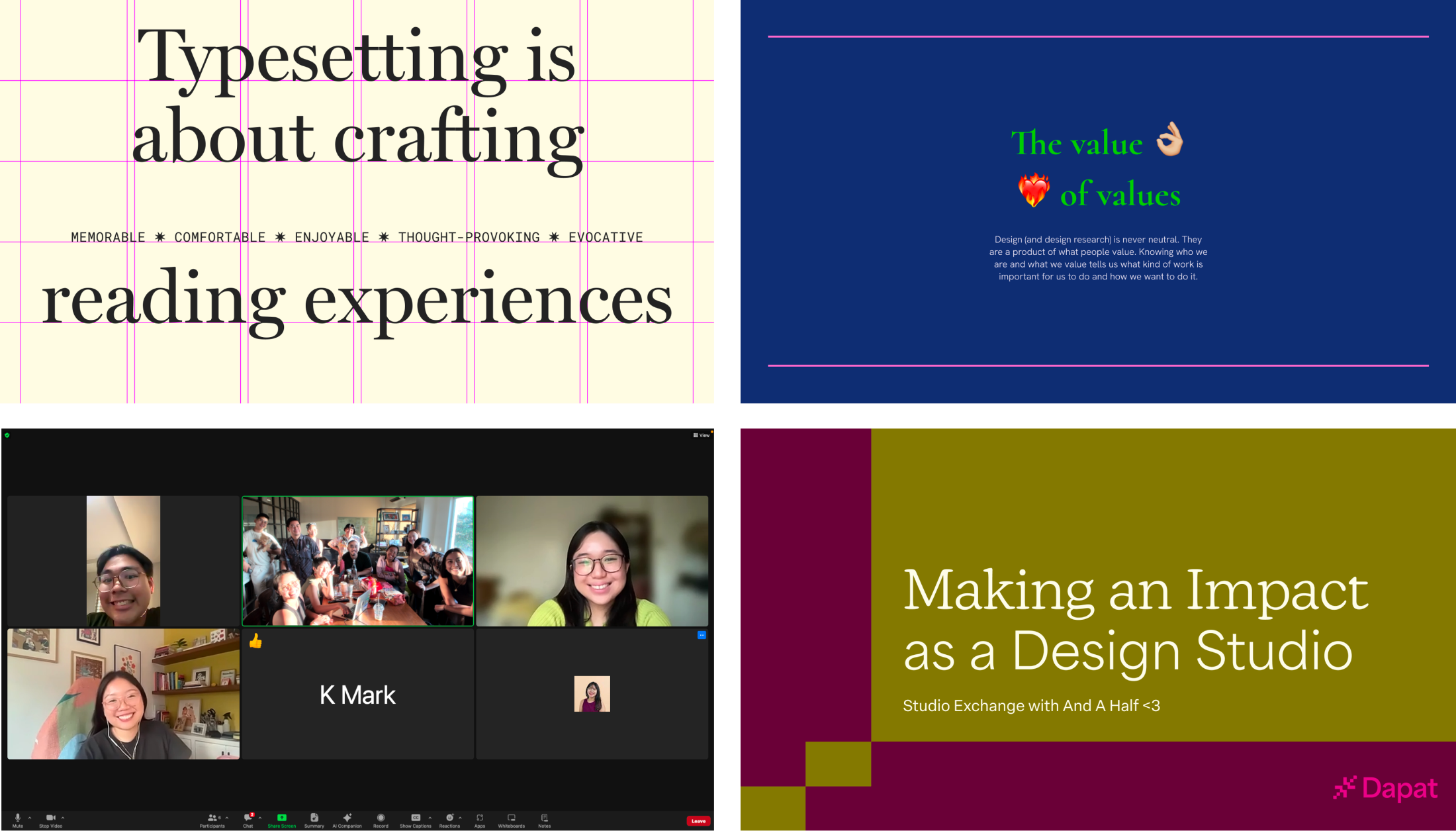Expand the caret next to Participants

[x=227, y=818]
